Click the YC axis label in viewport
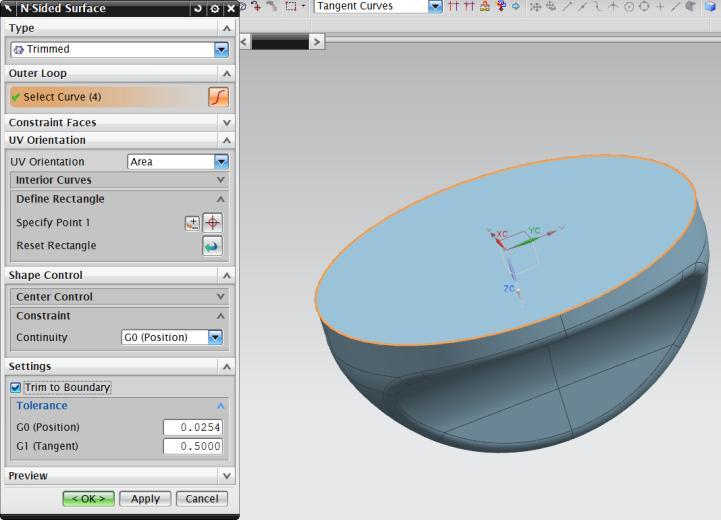The image size is (721, 520). 534,230
